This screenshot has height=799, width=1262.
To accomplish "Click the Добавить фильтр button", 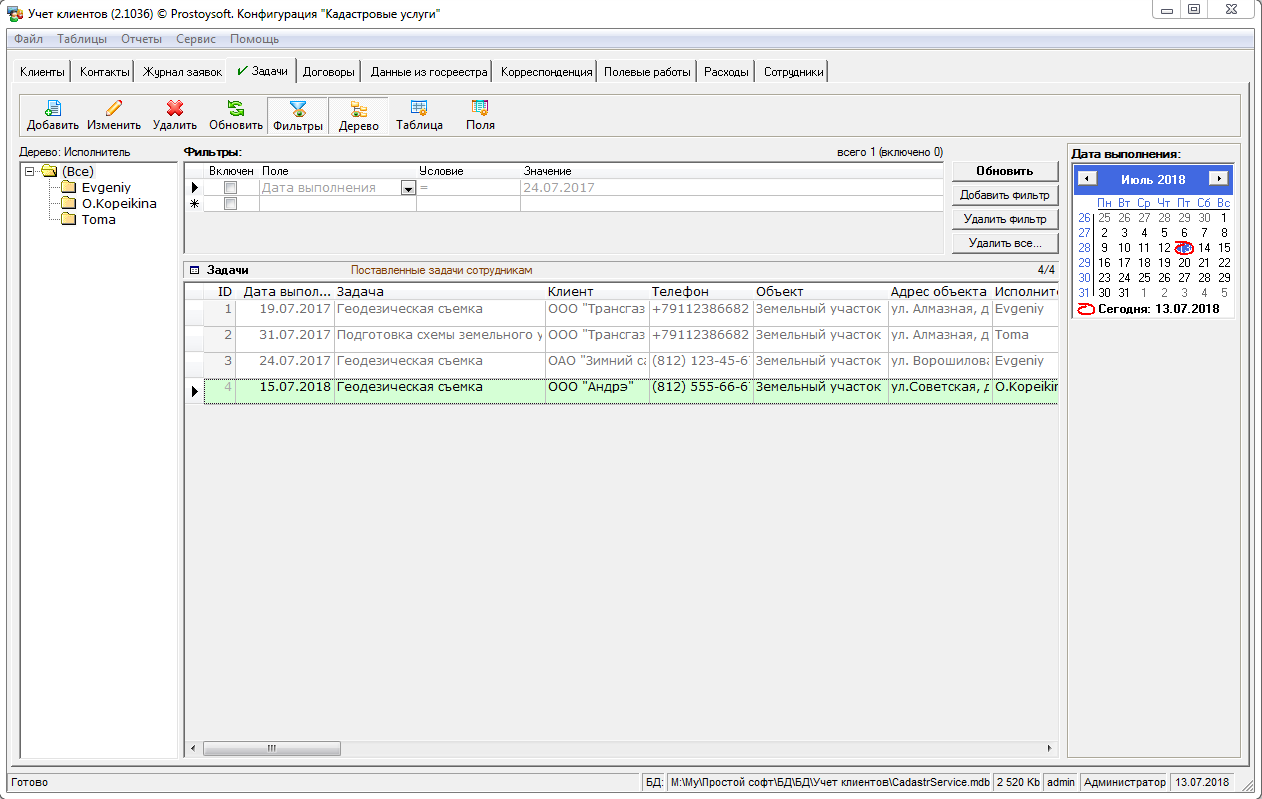I will 1005,195.
